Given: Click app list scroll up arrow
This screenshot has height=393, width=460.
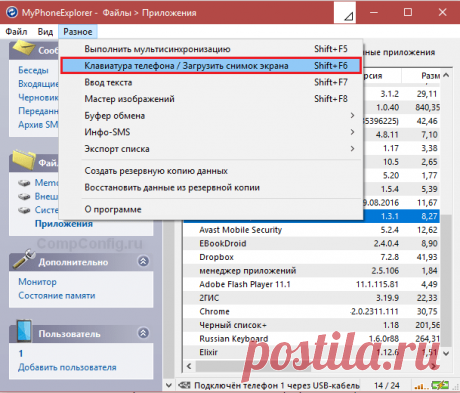Looking at the screenshot, I should point(446,76).
